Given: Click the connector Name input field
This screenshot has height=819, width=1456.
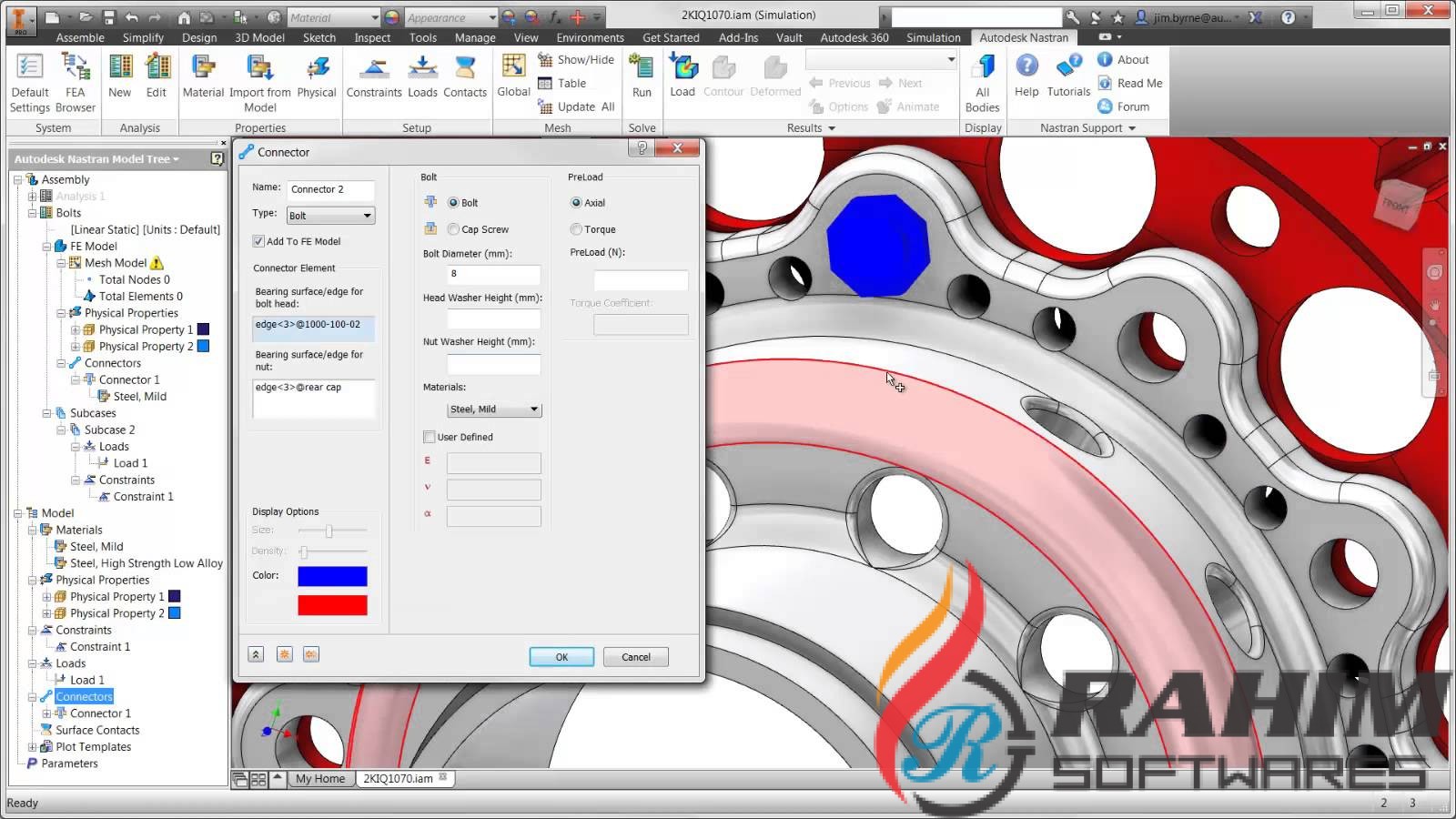Looking at the screenshot, I should 330,189.
